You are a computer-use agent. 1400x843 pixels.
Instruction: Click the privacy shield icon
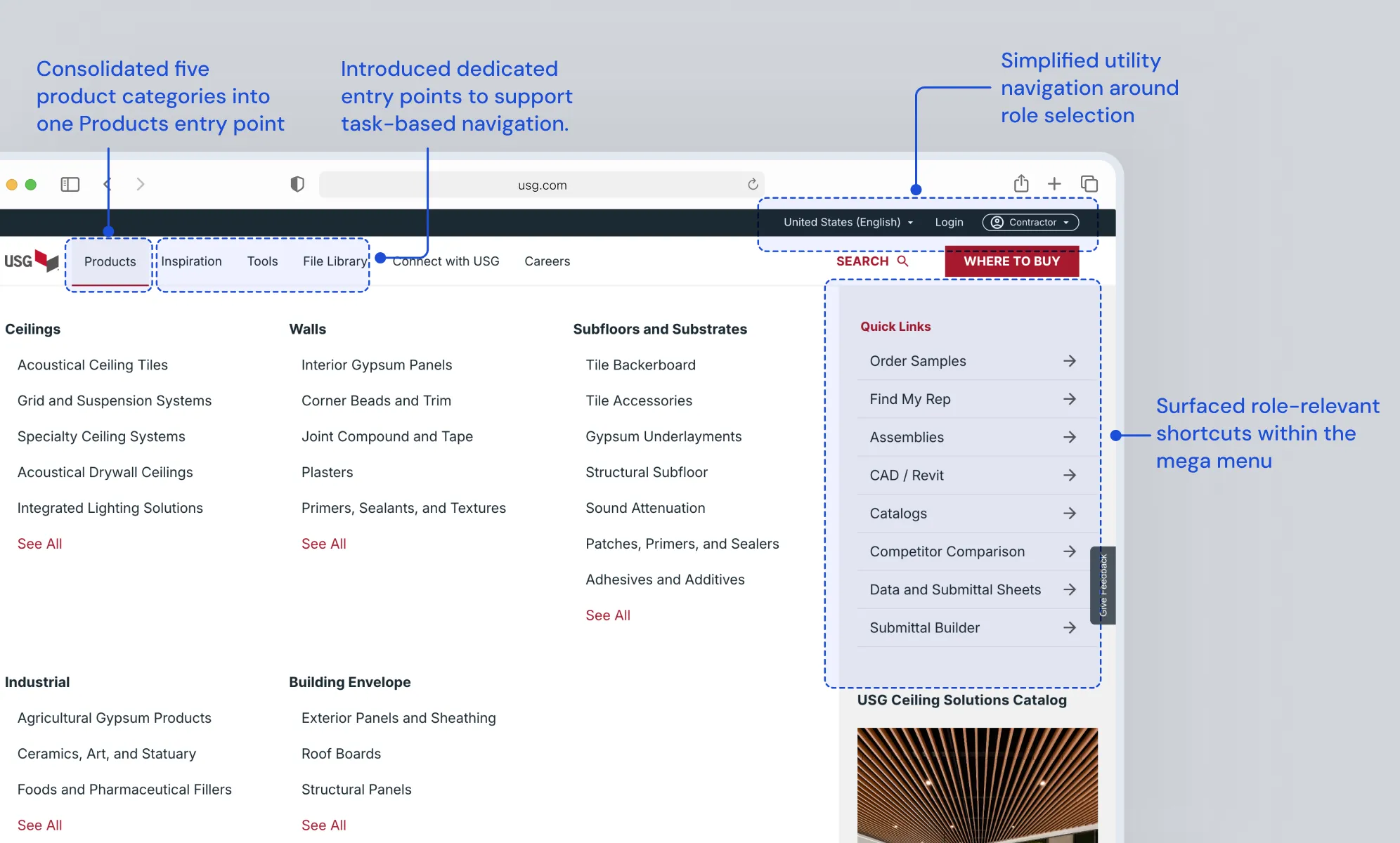click(297, 184)
